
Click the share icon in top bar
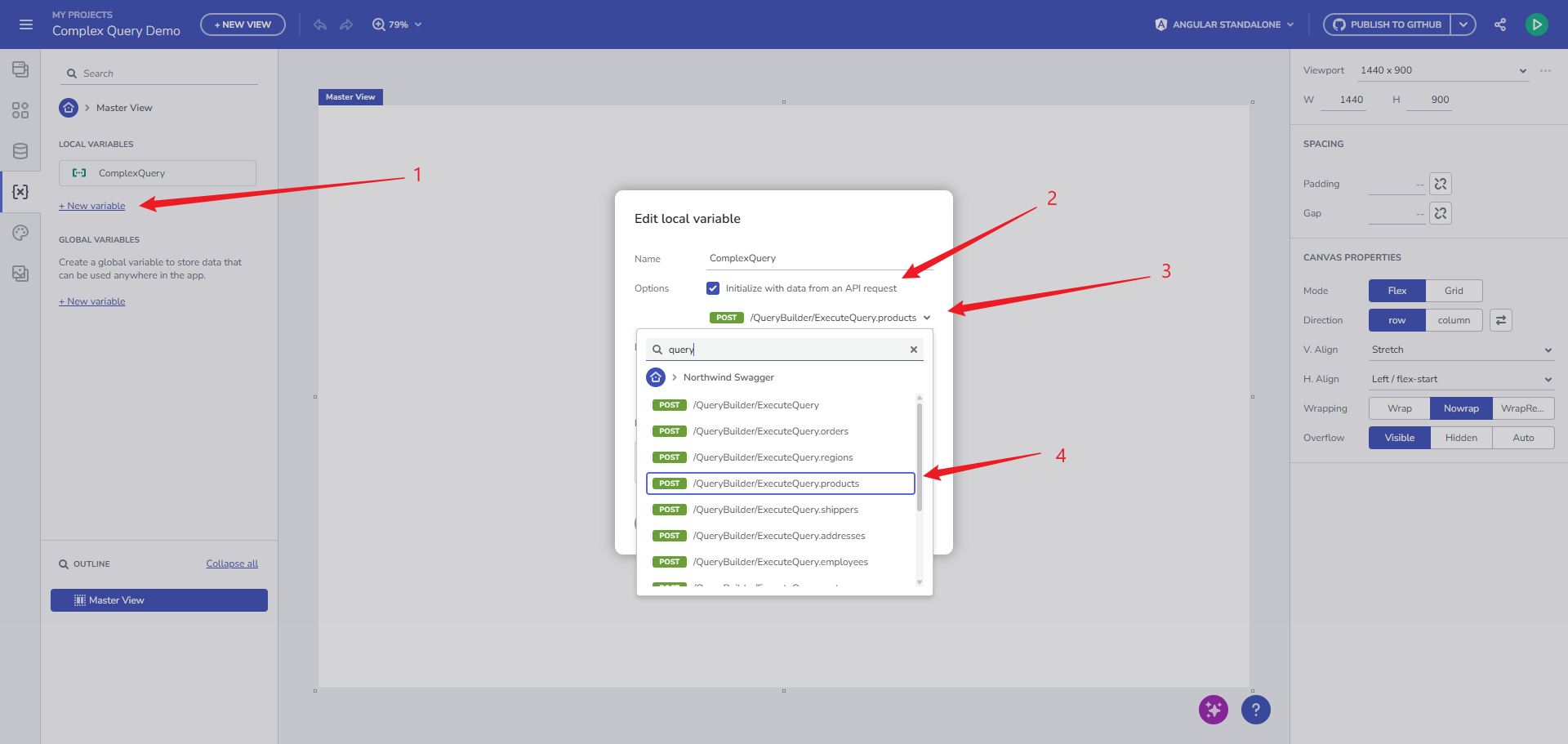coord(1500,25)
